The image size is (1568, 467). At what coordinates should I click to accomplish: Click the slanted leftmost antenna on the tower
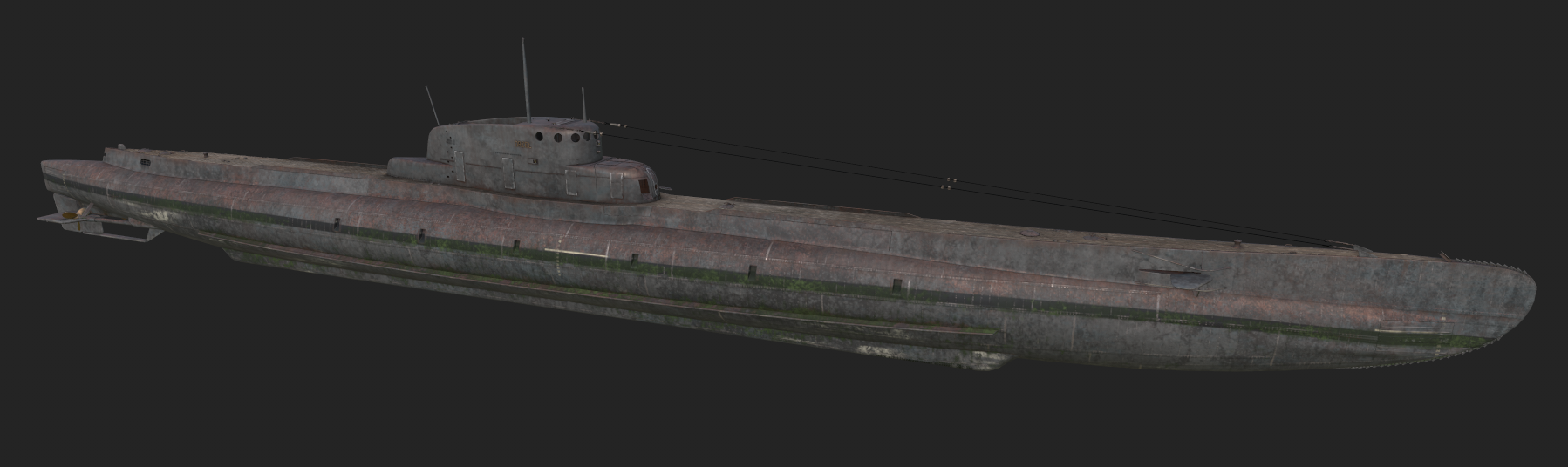coord(432,105)
